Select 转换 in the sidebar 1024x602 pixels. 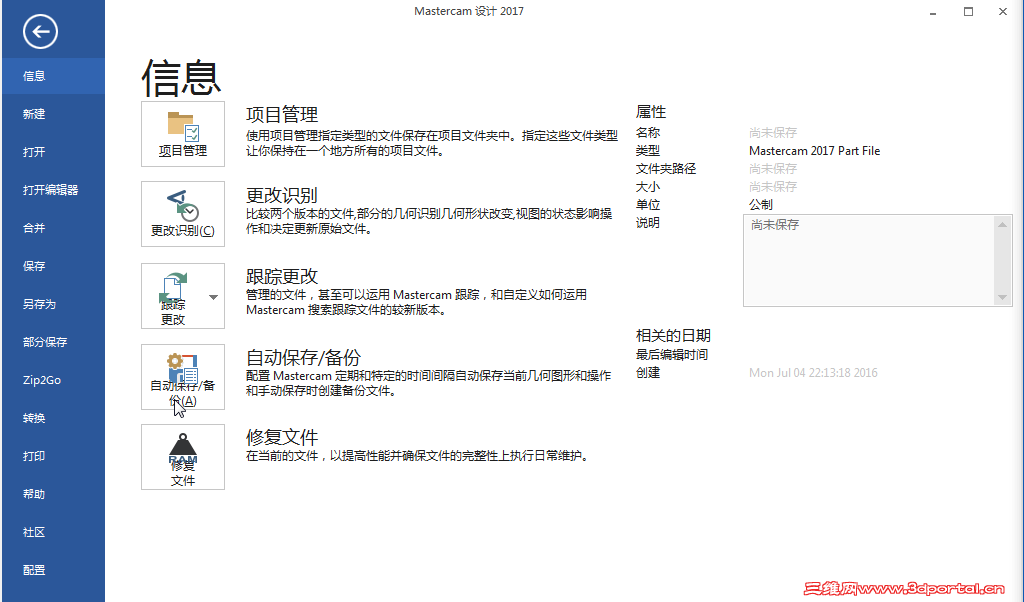point(53,418)
